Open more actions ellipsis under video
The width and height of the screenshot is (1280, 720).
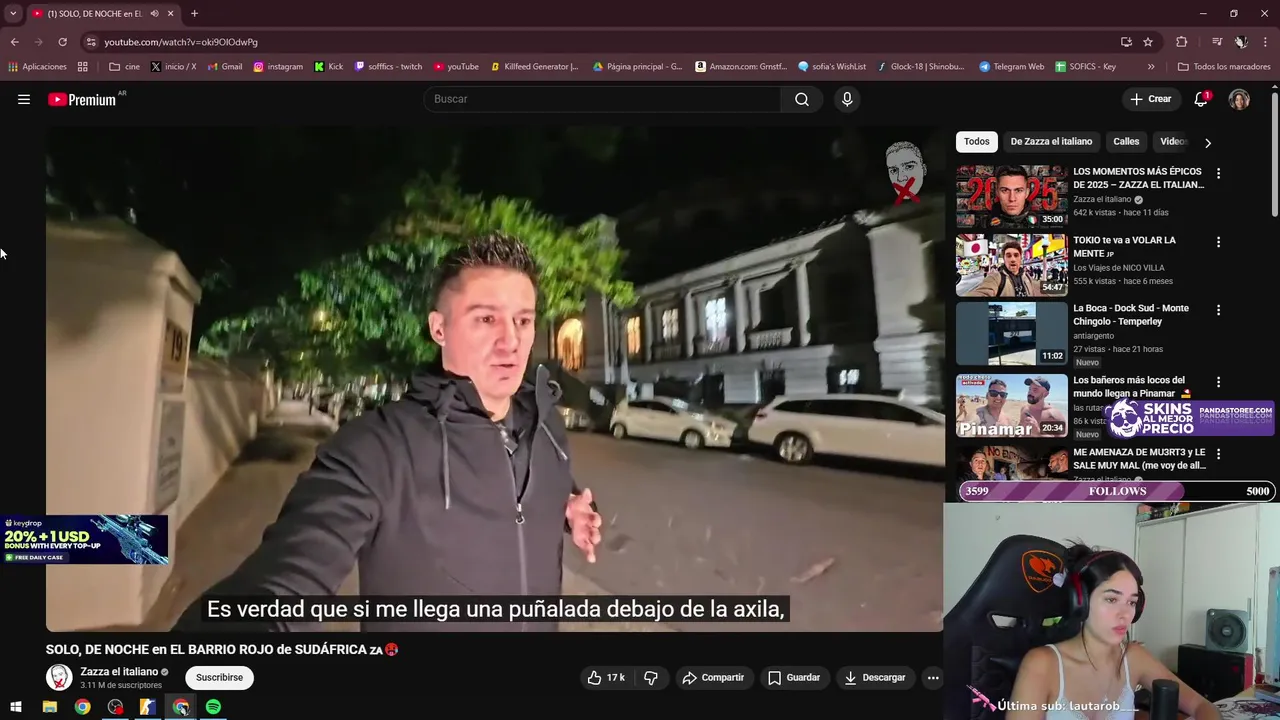click(933, 677)
